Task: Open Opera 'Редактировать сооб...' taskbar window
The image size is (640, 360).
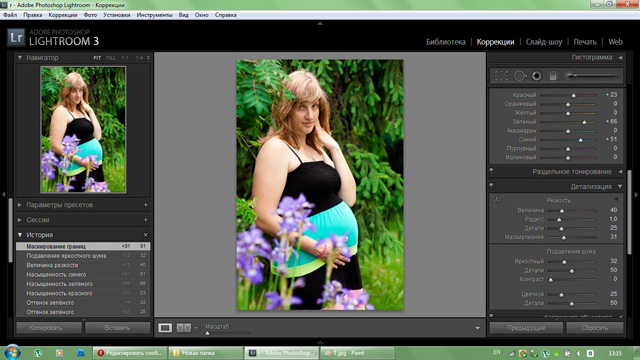Action: [130, 353]
